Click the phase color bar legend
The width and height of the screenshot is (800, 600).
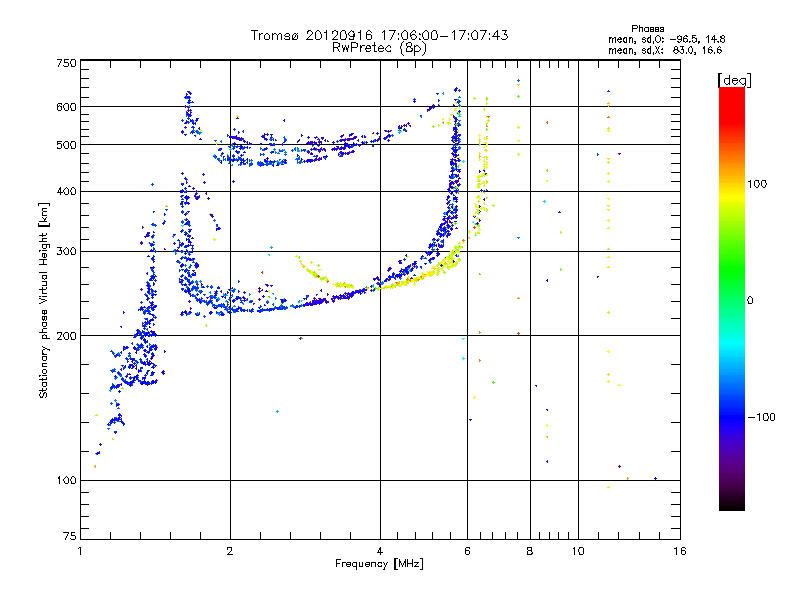pyautogui.click(x=732, y=299)
